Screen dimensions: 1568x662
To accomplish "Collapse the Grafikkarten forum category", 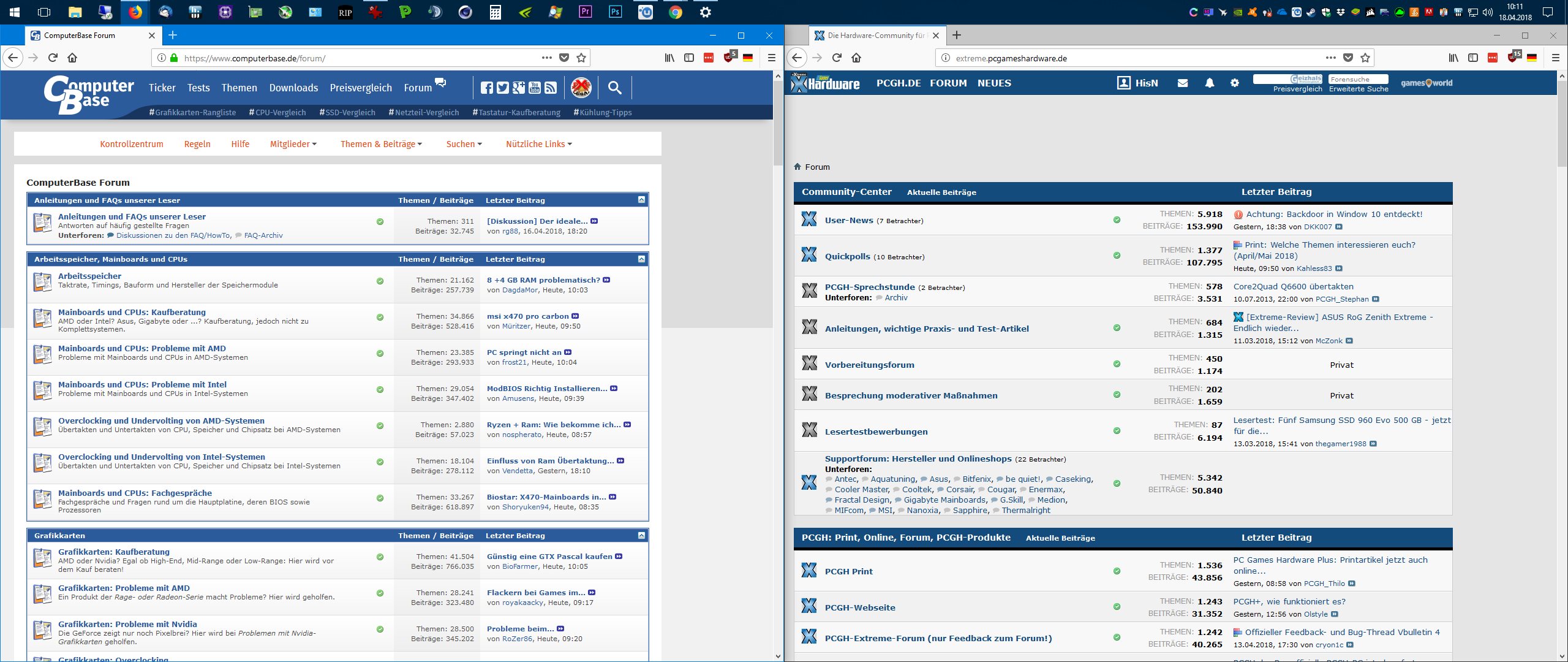I will pyautogui.click(x=641, y=535).
